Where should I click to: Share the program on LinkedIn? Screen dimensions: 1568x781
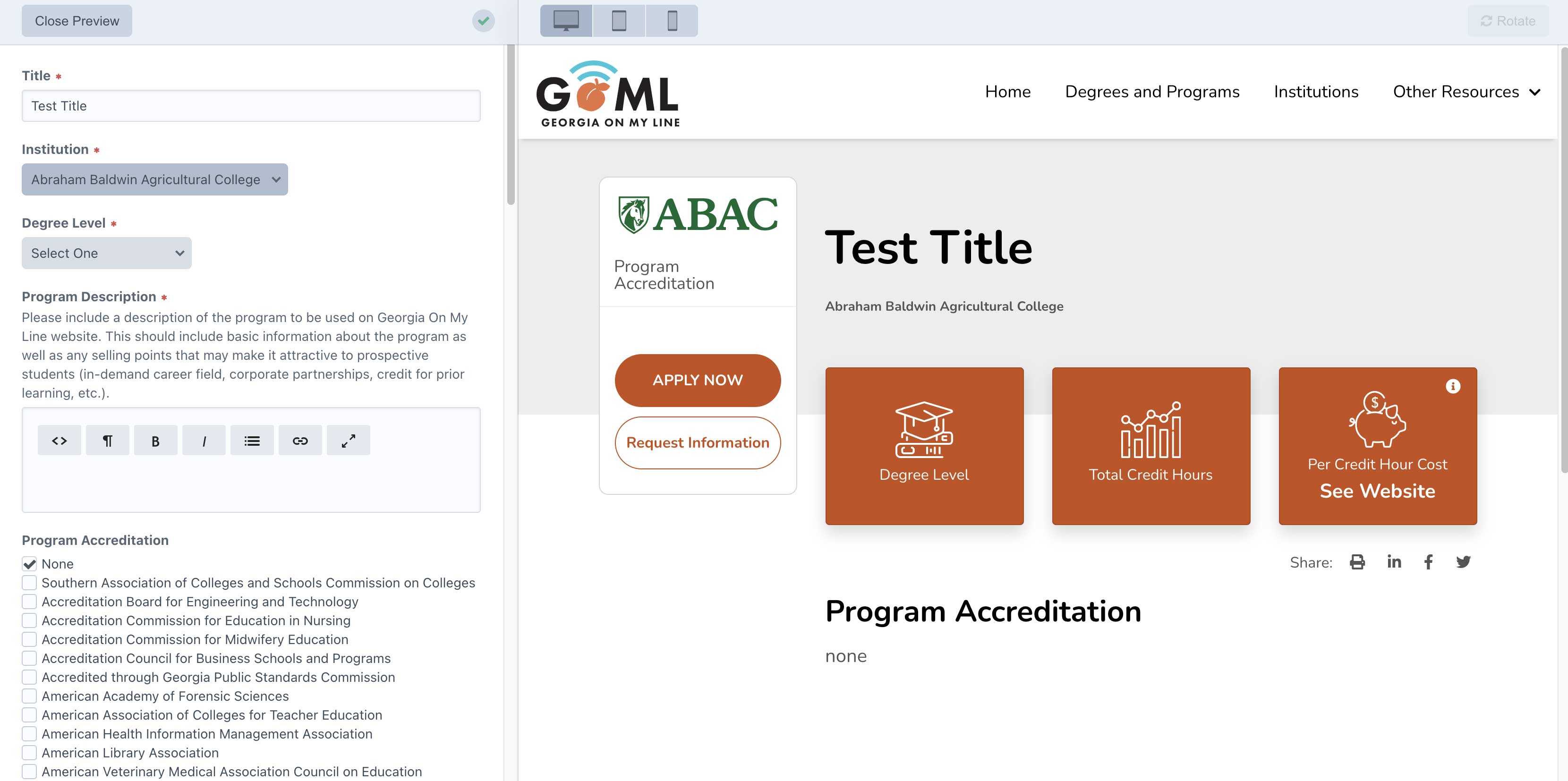1394,562
